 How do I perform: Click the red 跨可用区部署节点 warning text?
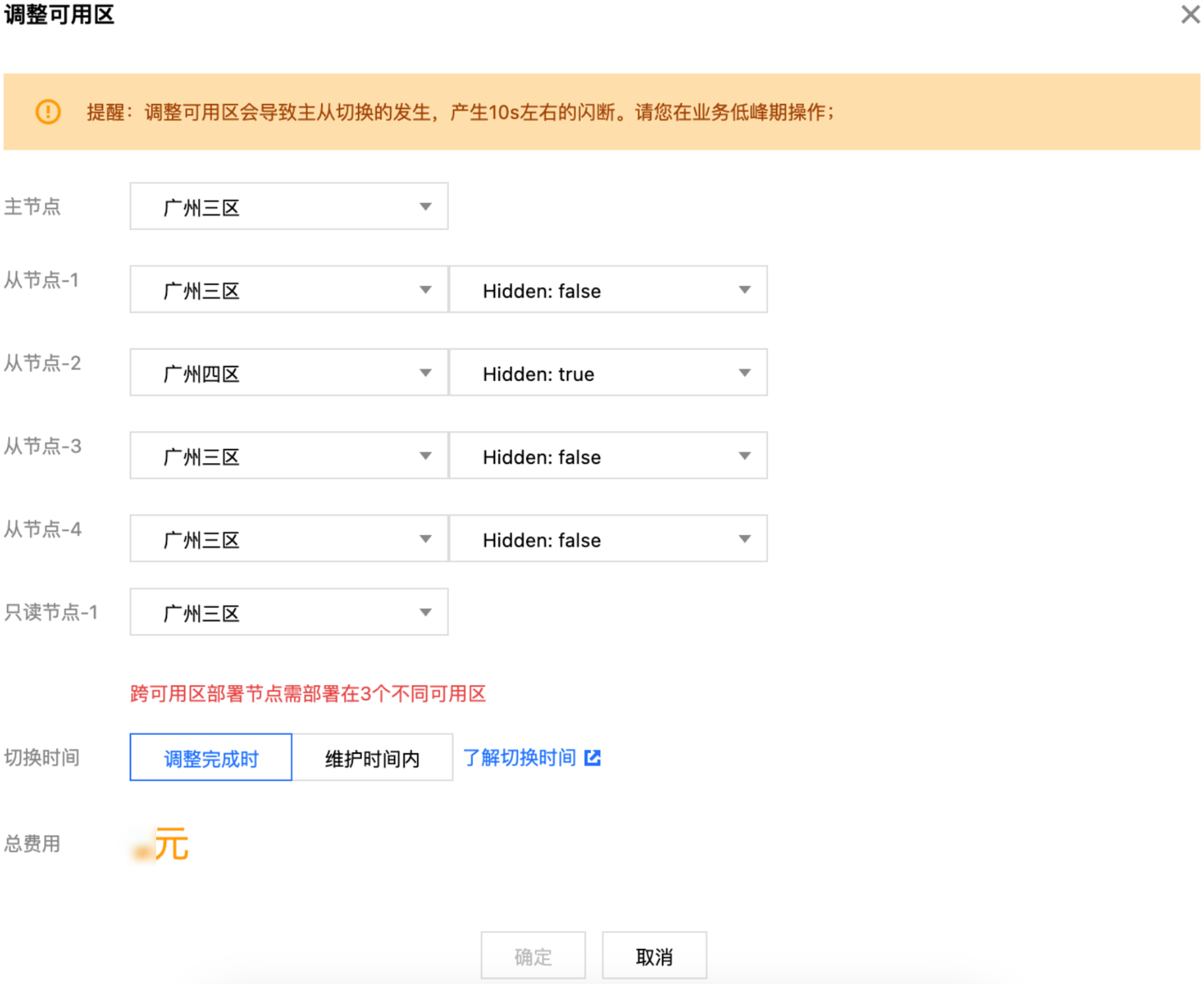tap(308, 694)
